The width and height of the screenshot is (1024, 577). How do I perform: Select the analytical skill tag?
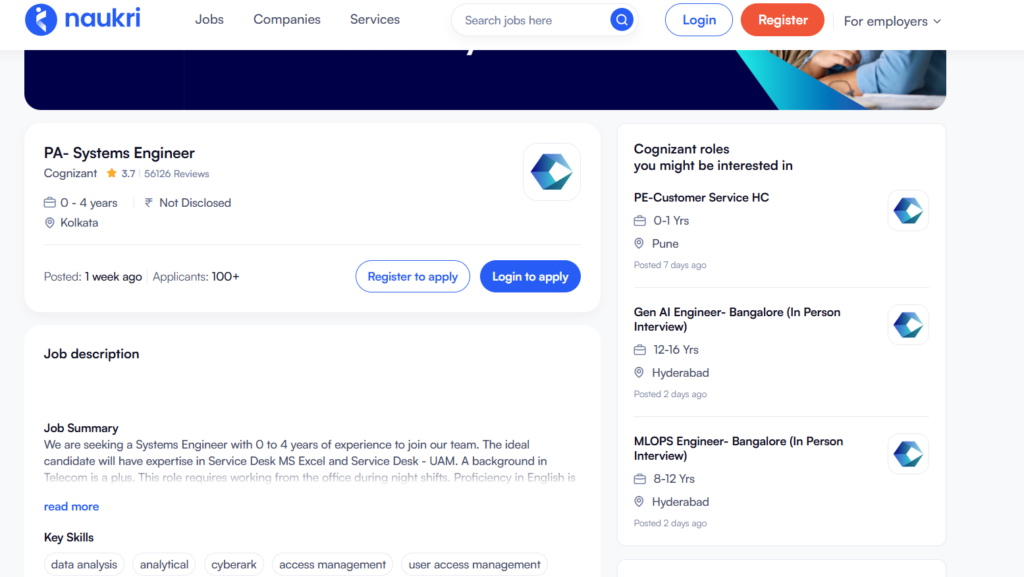pyautogui.click(x=164, y=564)
